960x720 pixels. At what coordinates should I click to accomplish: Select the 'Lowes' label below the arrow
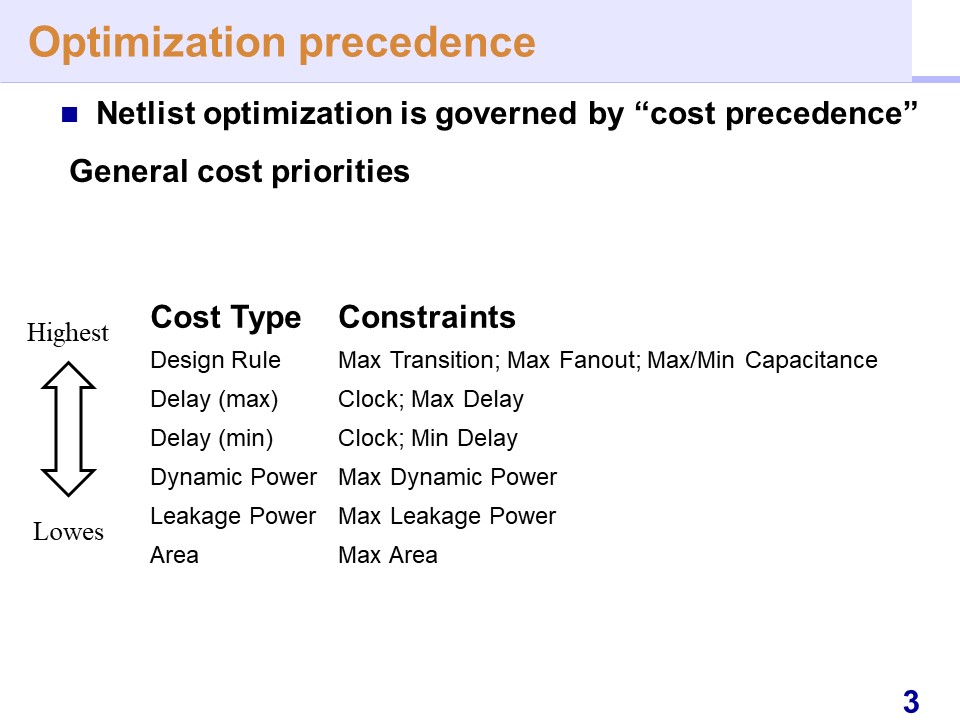(x=68, y=532)
